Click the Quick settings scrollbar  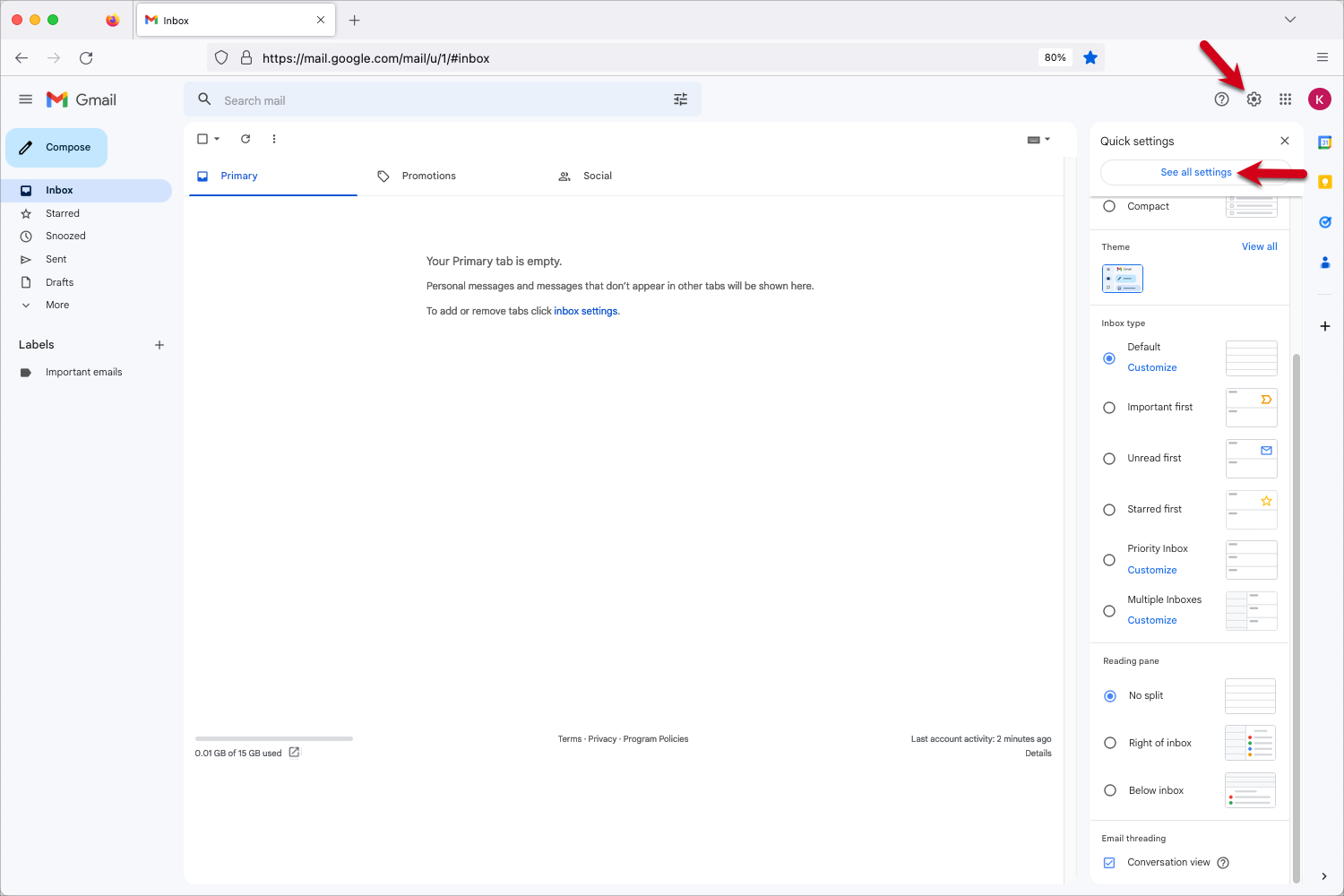pyautogui.click(x=1296, y=618)
